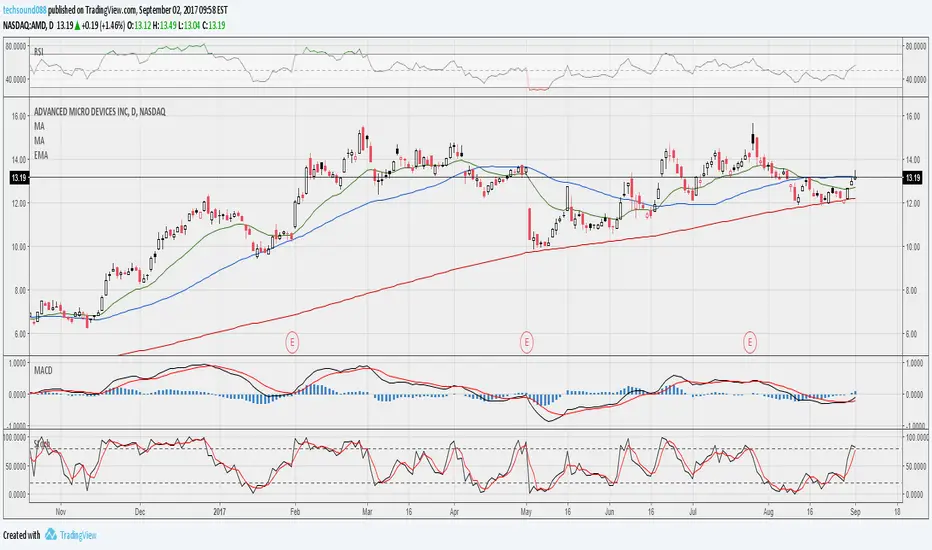Screen dimensions: 932x550
Task: Select the earnings E marker before August
Action: tap(750, 342)
